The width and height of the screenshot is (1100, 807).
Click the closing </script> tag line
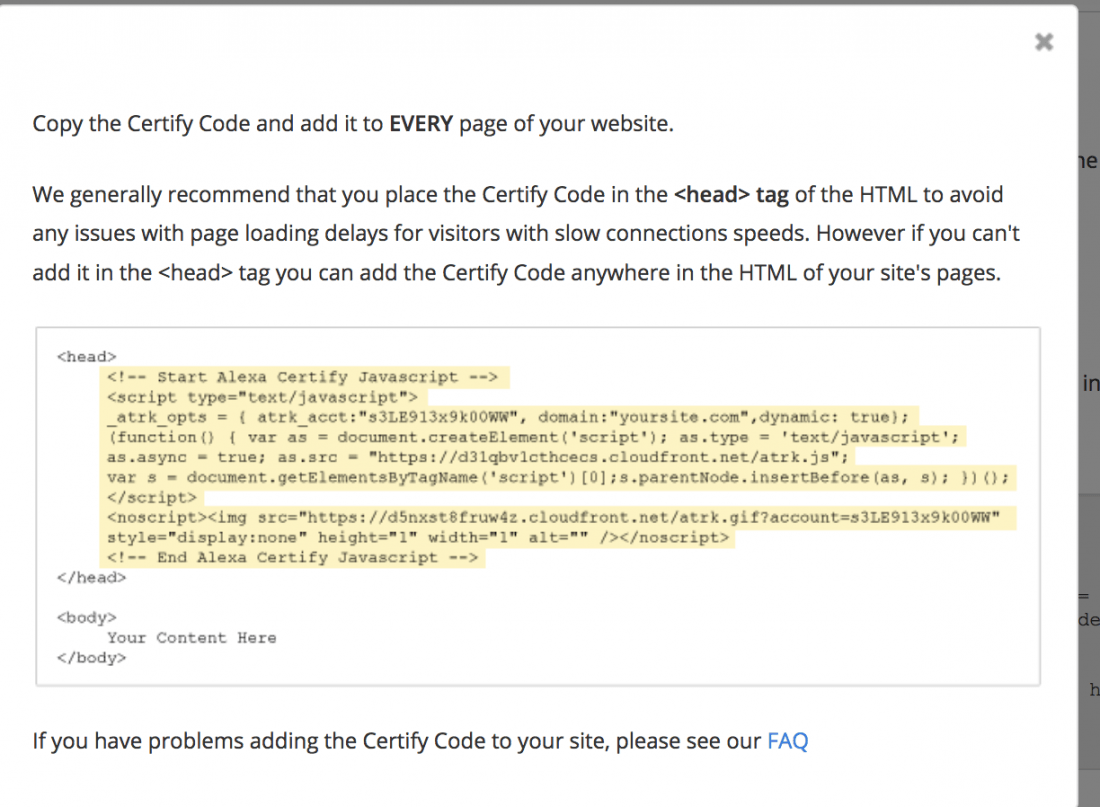tap(152, 498)
